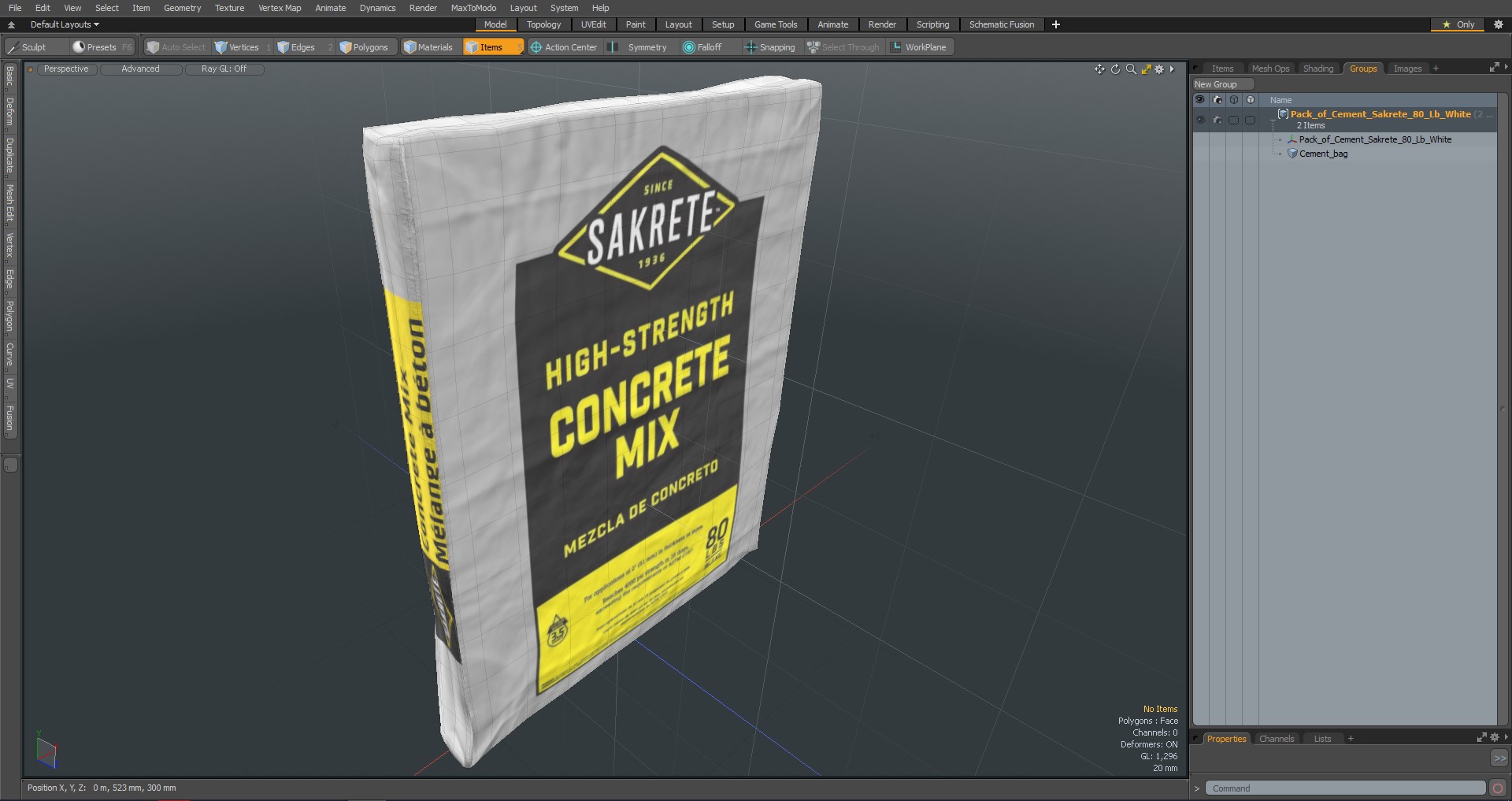Enable Auto Select mode
This screenshot has height=801, width=1512.
tap(176, 47)
